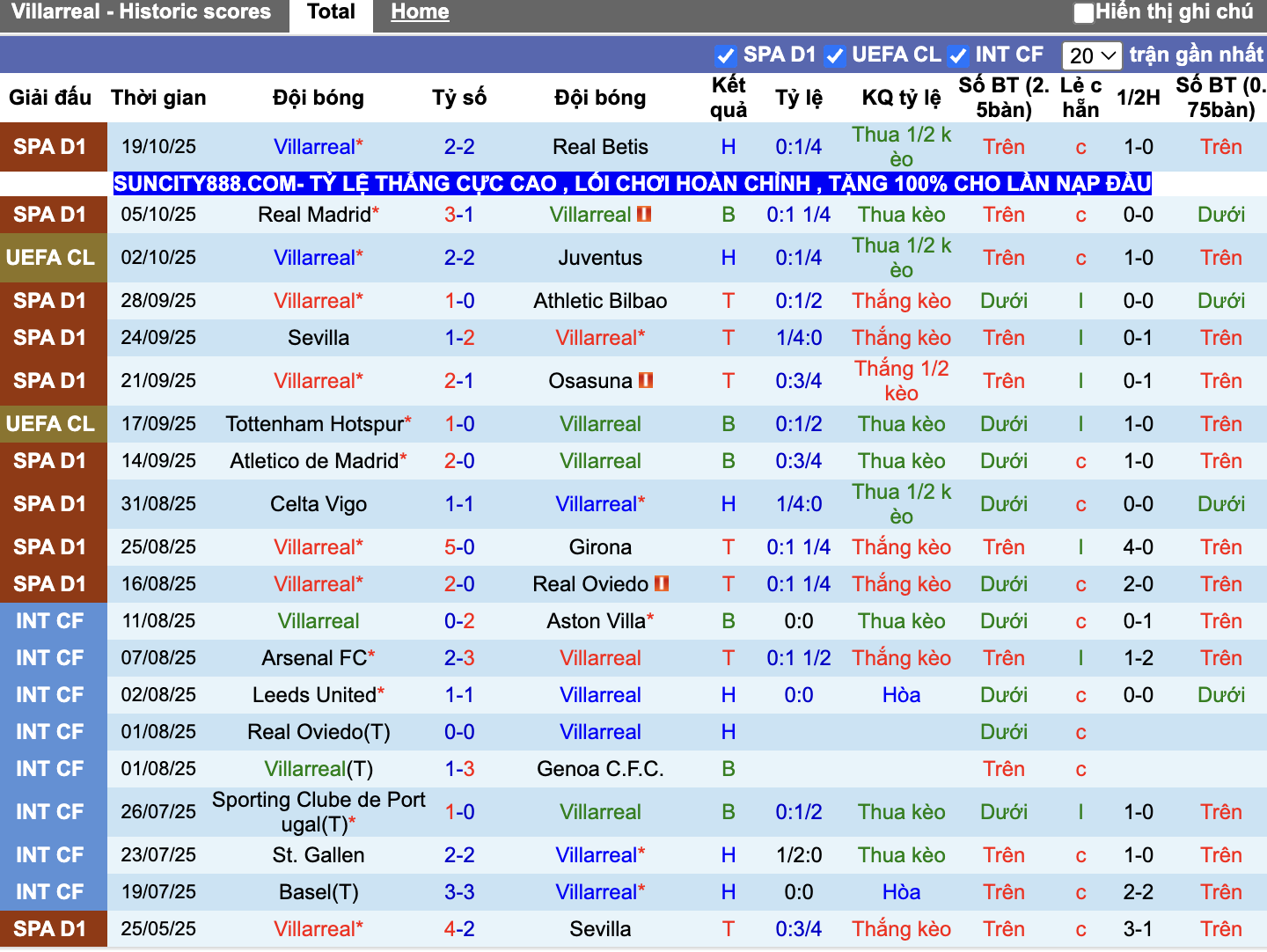This screenshot has width=1267, height=952.
Task: Enable the Hiển thị ghi chú checkbox
Action: pyautogui.click(x=1084, y=12)
